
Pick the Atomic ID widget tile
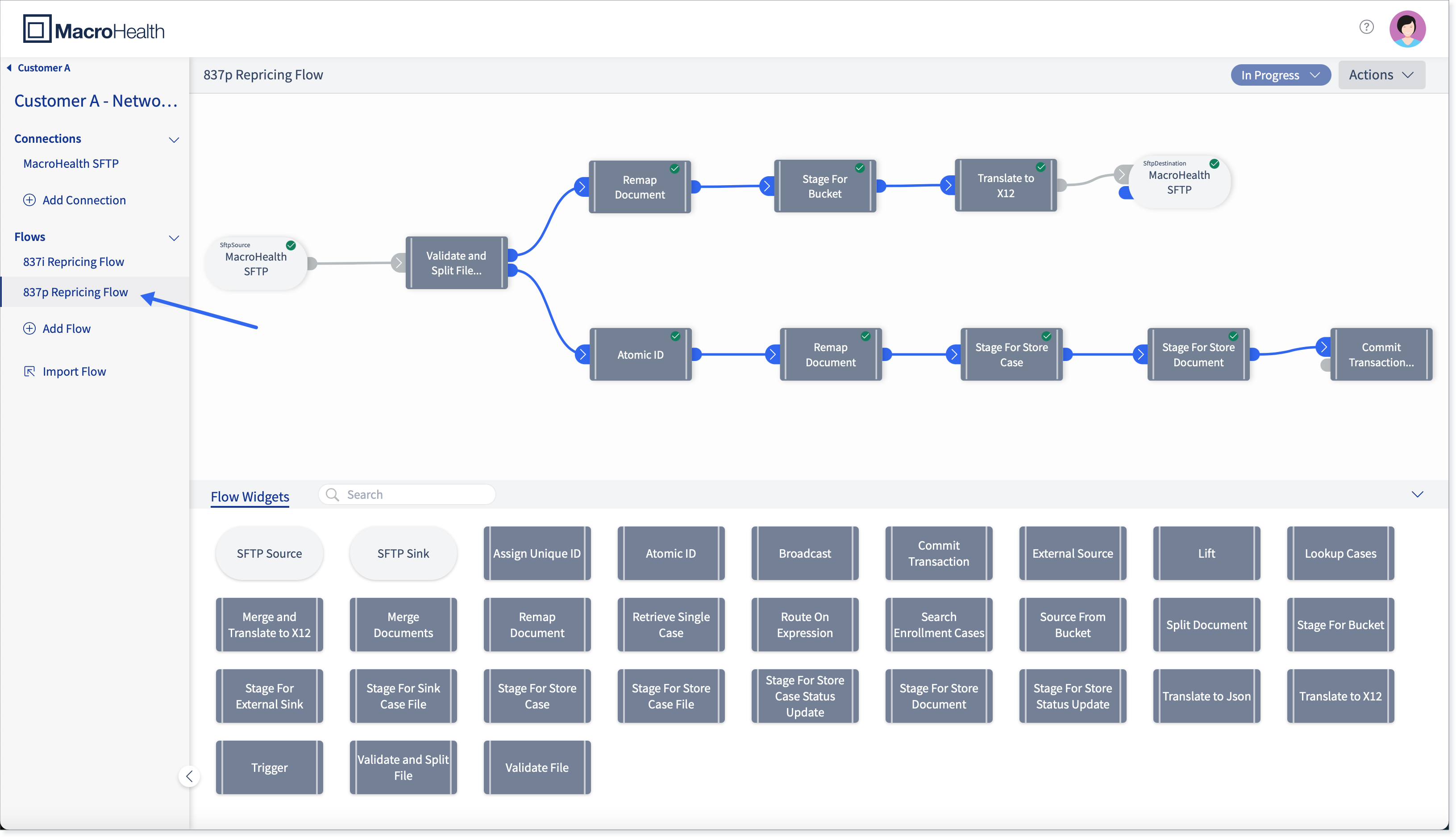[670, 553]
